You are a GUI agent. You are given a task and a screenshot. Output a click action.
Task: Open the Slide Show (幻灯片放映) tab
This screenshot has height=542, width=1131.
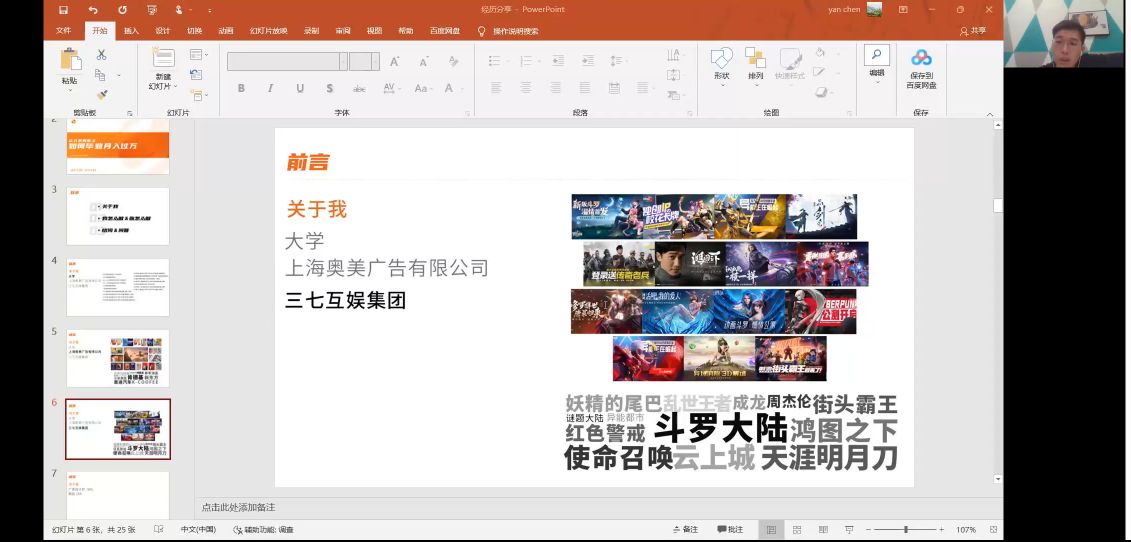click(268, 31)
